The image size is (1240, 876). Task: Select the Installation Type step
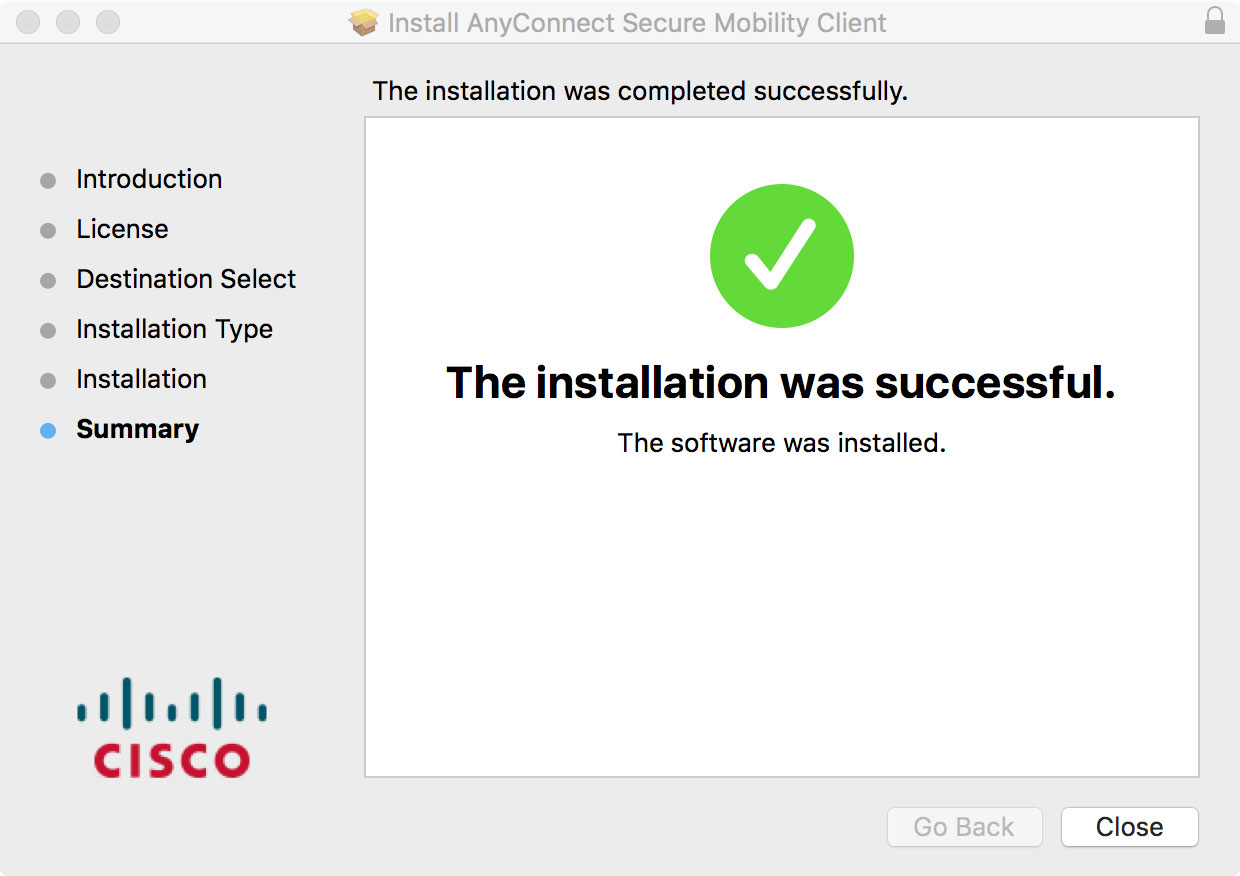coord(174,329)
